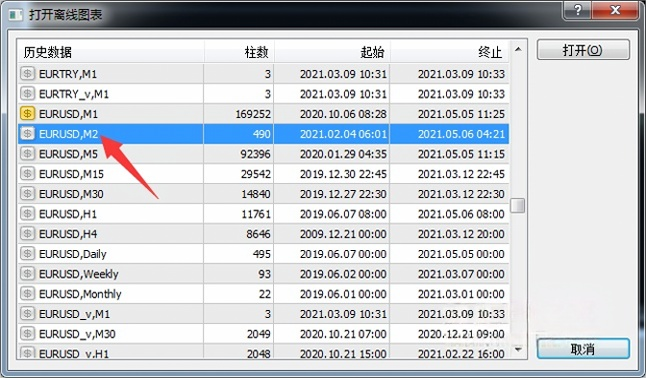
Task: Select the EURUSD,M5 row
Action: click(264, 154)
